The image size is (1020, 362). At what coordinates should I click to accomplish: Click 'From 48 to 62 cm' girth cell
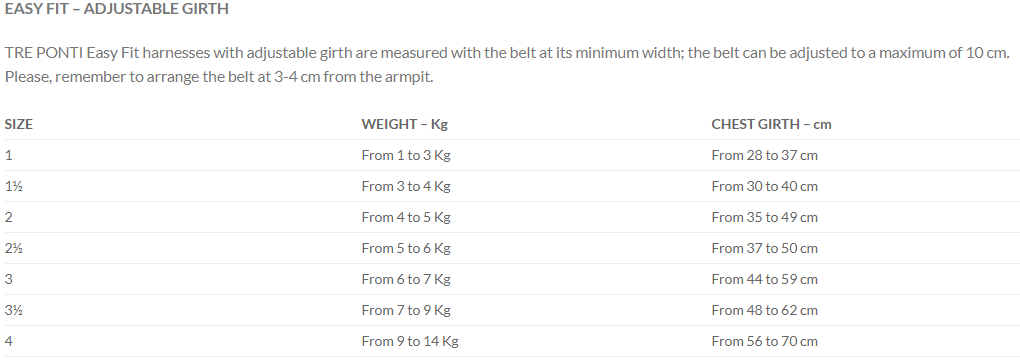tap(764, 310)
